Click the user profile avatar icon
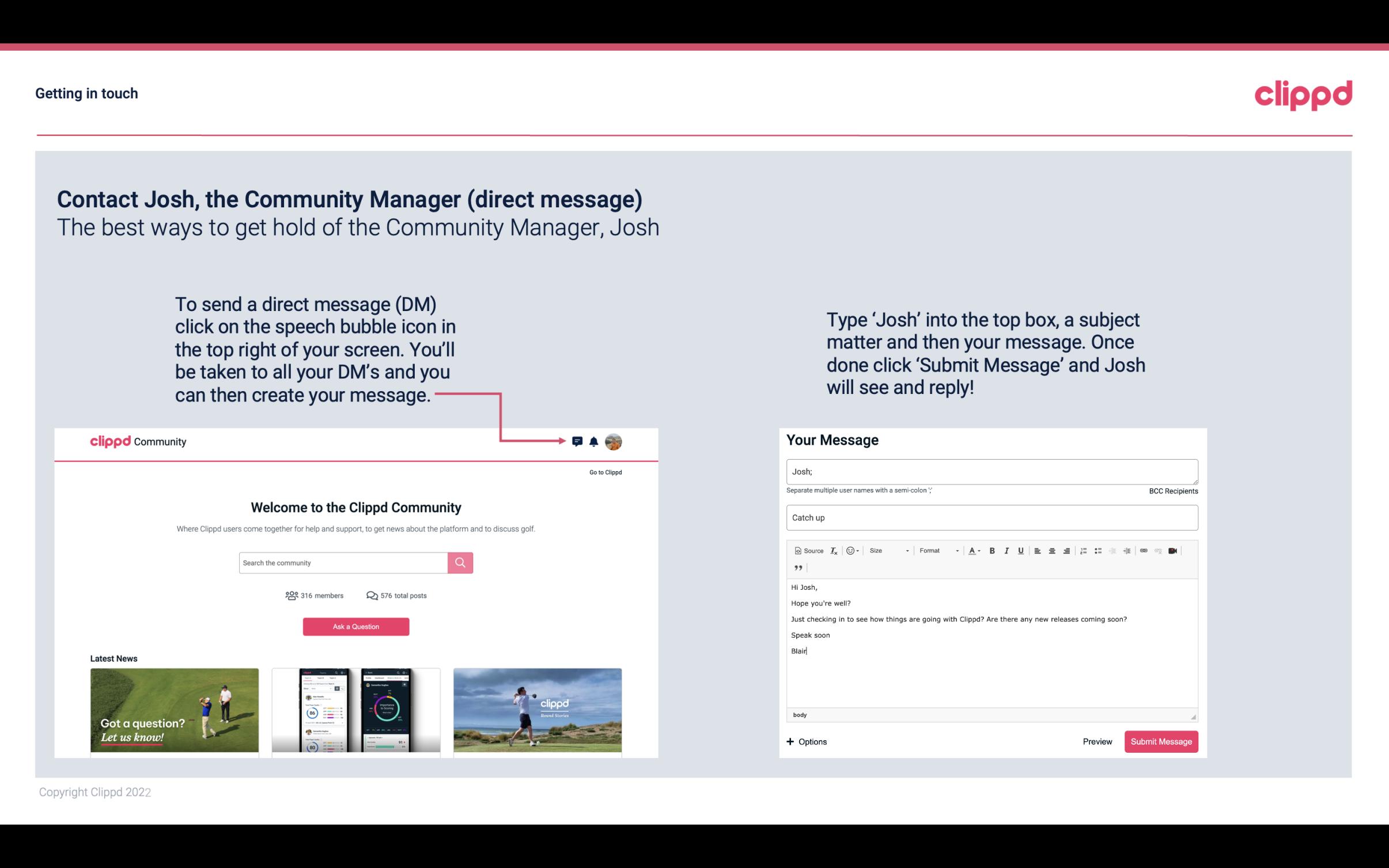Screen dimensions: 1389x868 point(613,441)
